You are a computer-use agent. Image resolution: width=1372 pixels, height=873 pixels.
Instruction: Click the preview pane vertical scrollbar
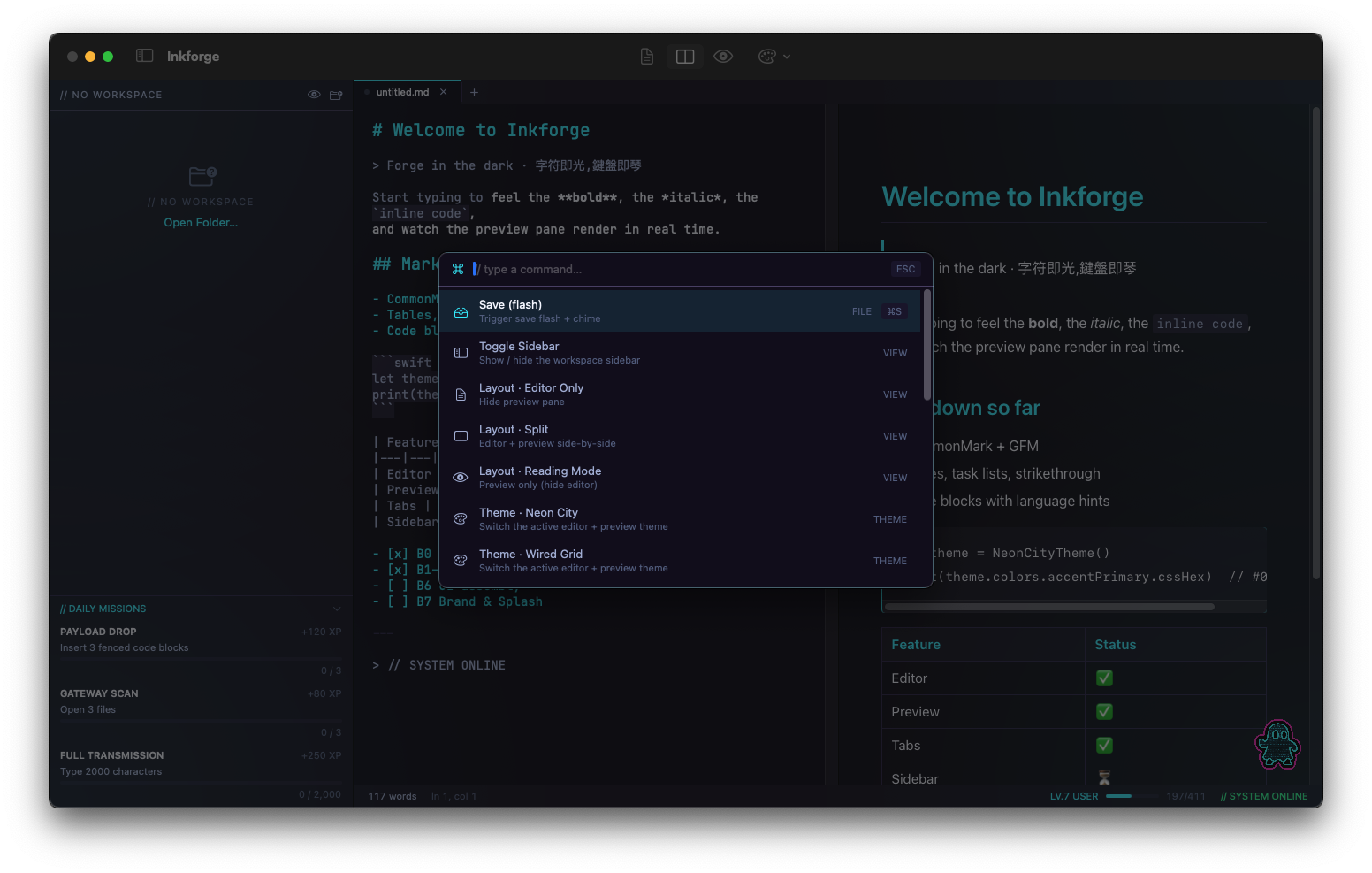(1316, 343)
